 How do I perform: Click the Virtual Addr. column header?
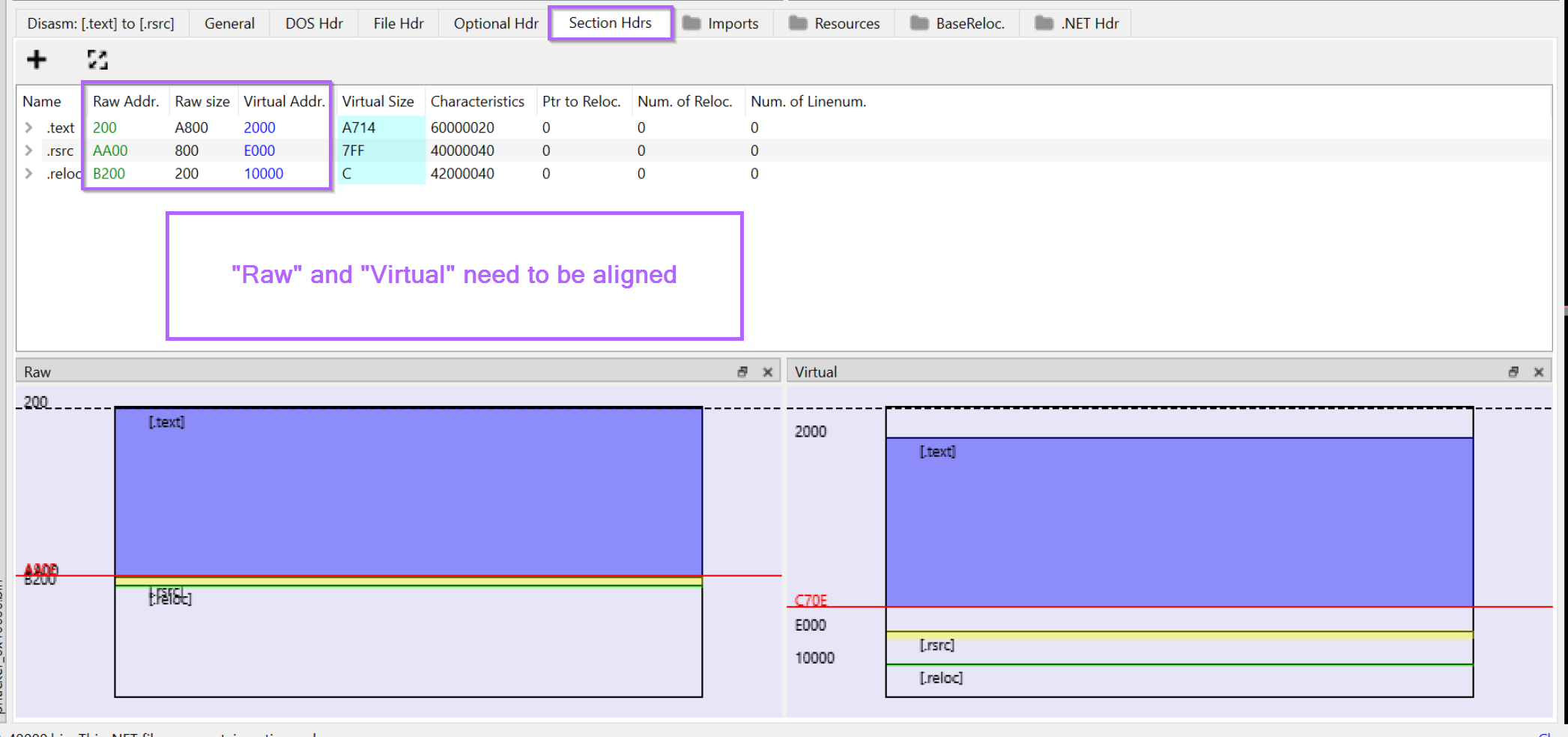(284, 101)
